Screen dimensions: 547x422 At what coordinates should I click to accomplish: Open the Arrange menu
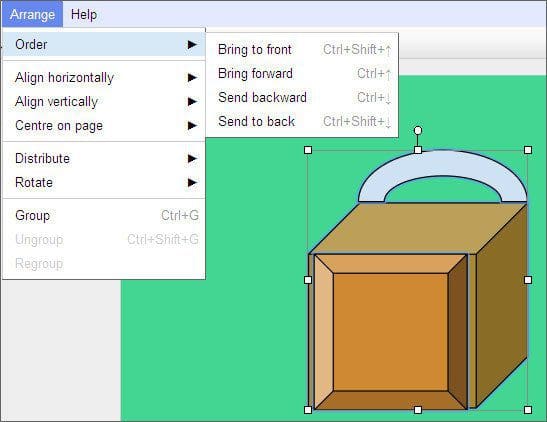(x=32, y=14)
